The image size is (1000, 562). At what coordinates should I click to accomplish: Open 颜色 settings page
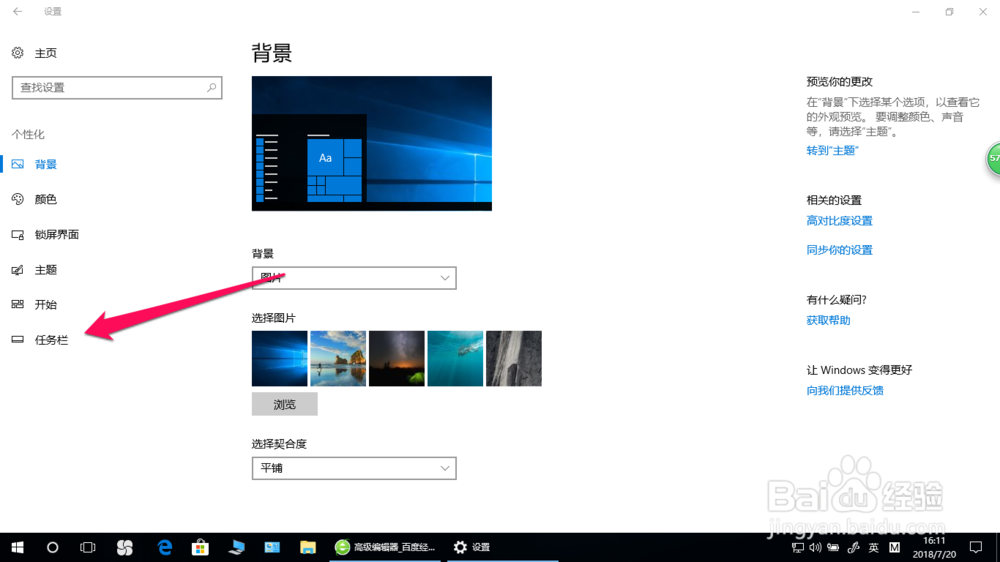click(46, 200)
